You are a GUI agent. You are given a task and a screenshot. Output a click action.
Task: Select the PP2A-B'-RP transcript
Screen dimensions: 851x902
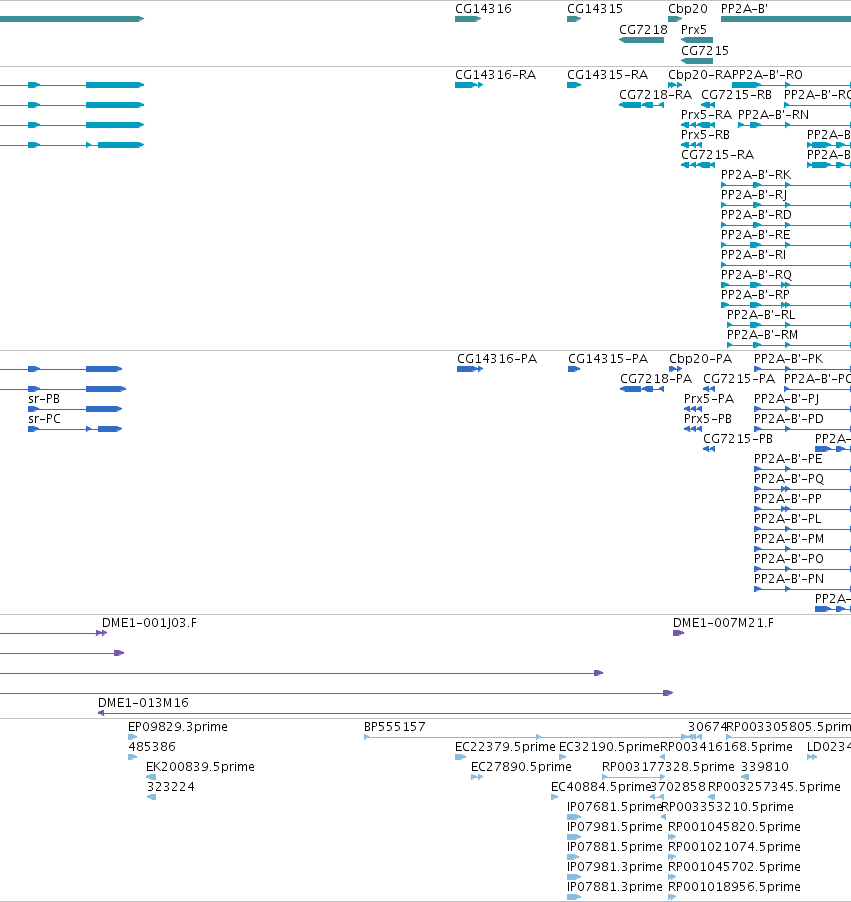(x=755, y=295)
